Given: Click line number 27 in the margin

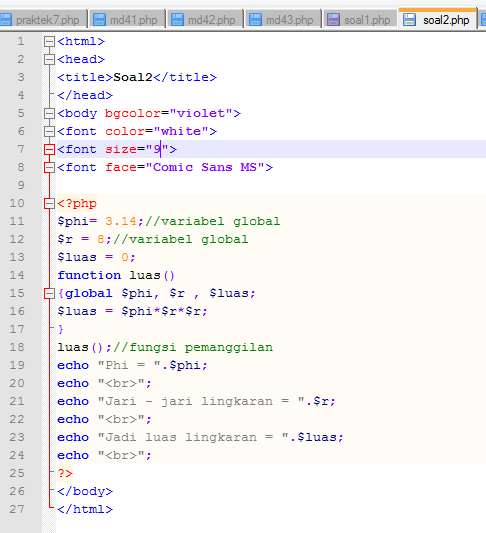Looking at the screenshot, I should 17,509.
